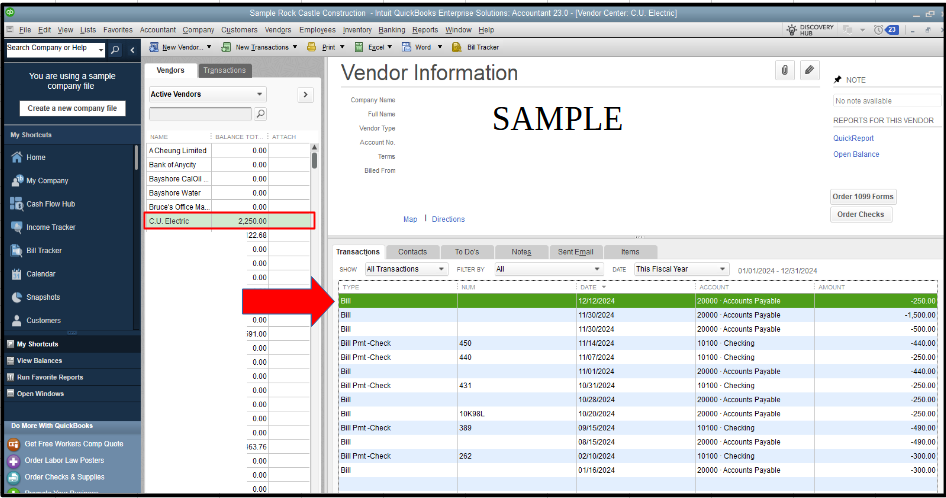Open the File menu
The image size is (946, 498).
(x=25, y=30)
